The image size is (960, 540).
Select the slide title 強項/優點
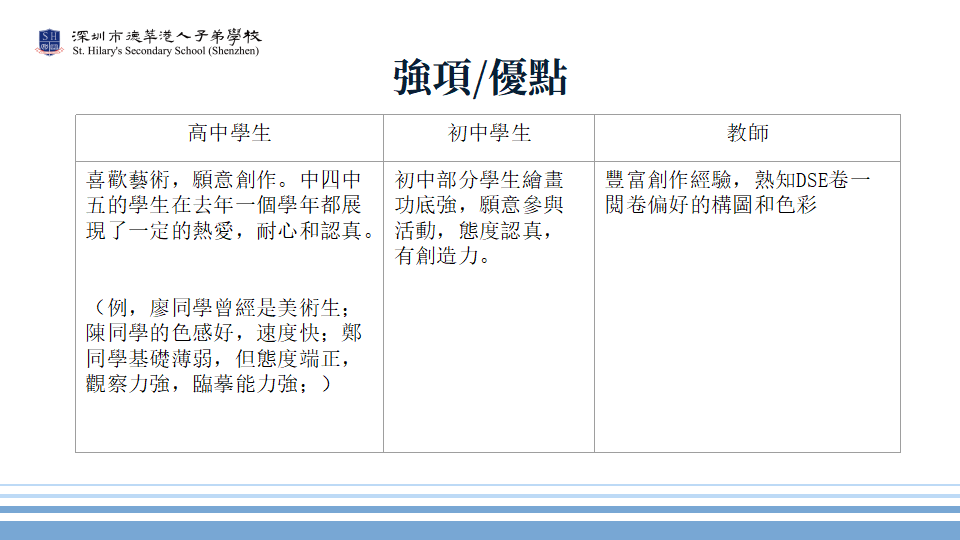480,78
